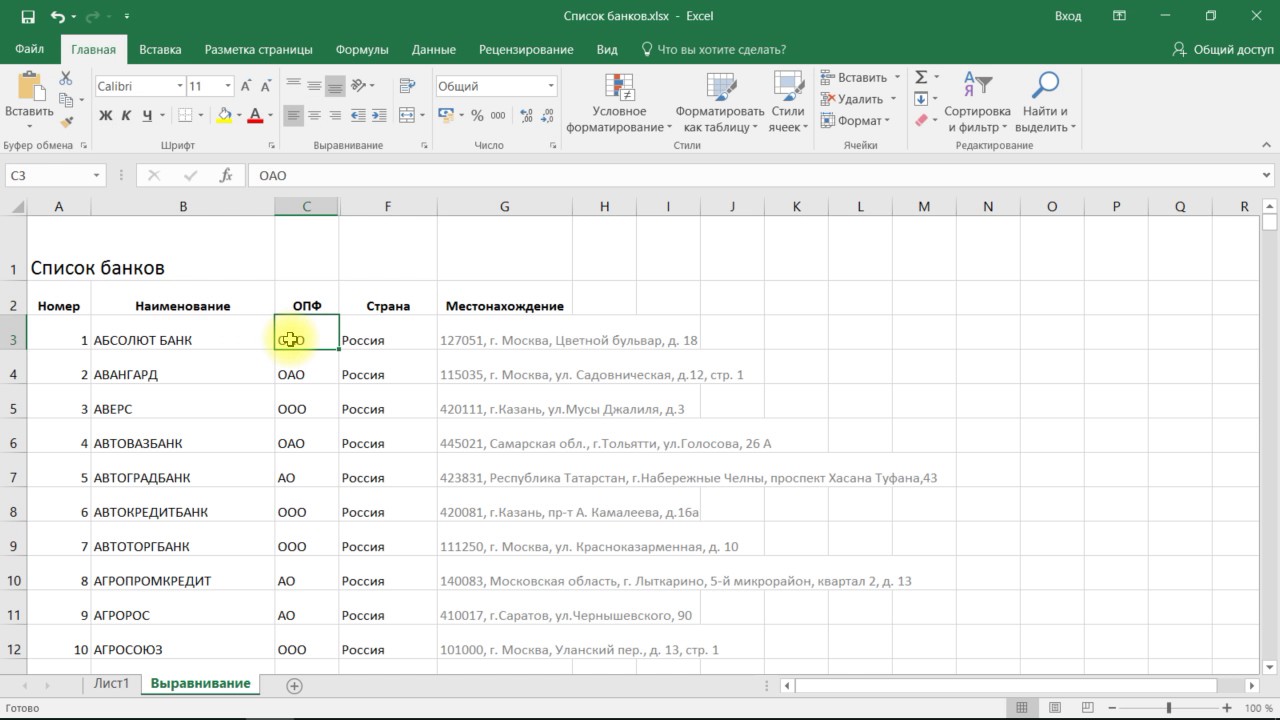
Task: Add a new sheet with plus button
Action: coord(294,686)
